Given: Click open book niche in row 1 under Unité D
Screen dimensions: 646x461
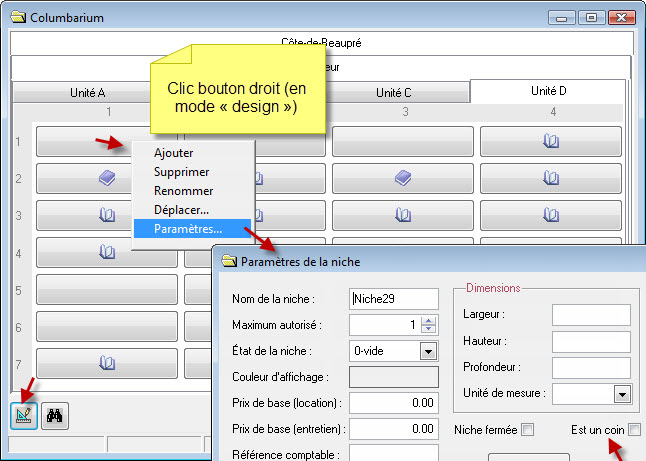Looking at the screenshot, I should tap(550, 141).
